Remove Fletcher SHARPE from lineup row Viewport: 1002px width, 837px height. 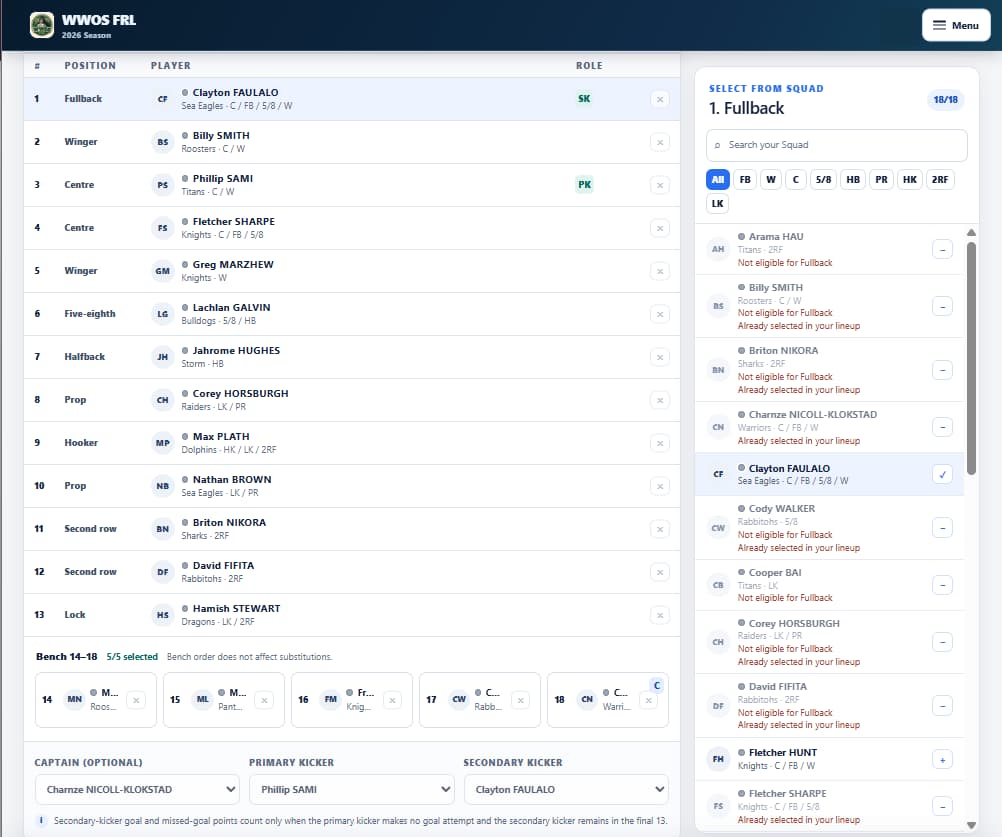tap(659, 228)
